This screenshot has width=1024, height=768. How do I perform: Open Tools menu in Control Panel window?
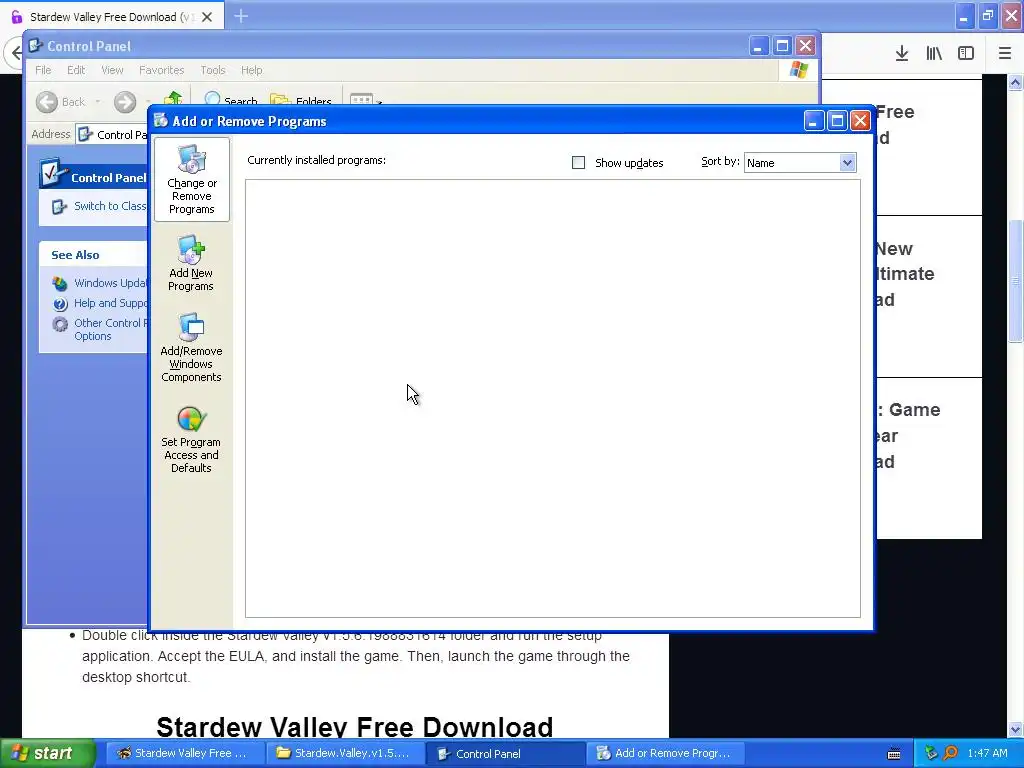[x=212, y=70]
